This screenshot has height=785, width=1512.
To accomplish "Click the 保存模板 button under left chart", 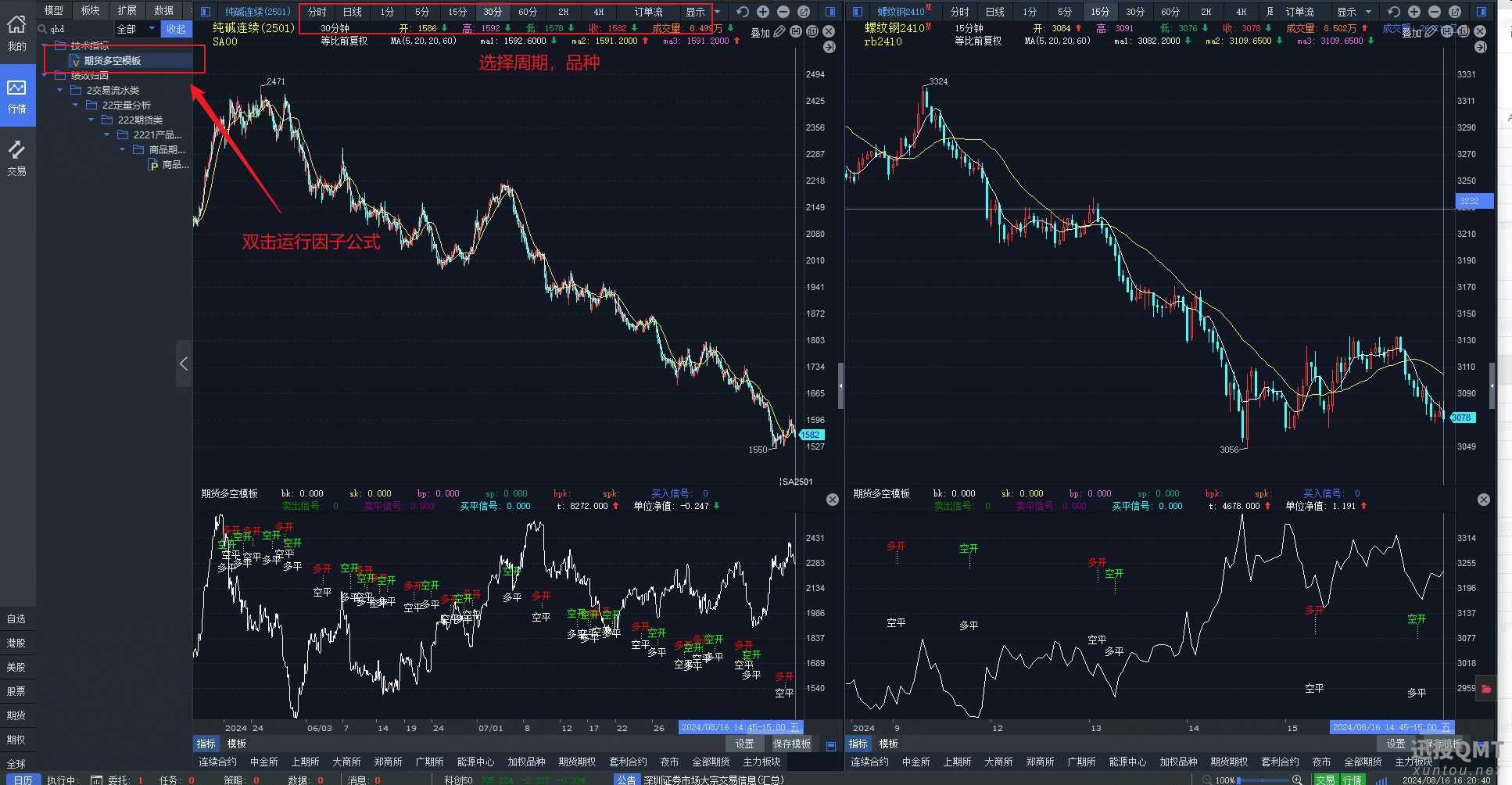I will click(x=791, y=744).
